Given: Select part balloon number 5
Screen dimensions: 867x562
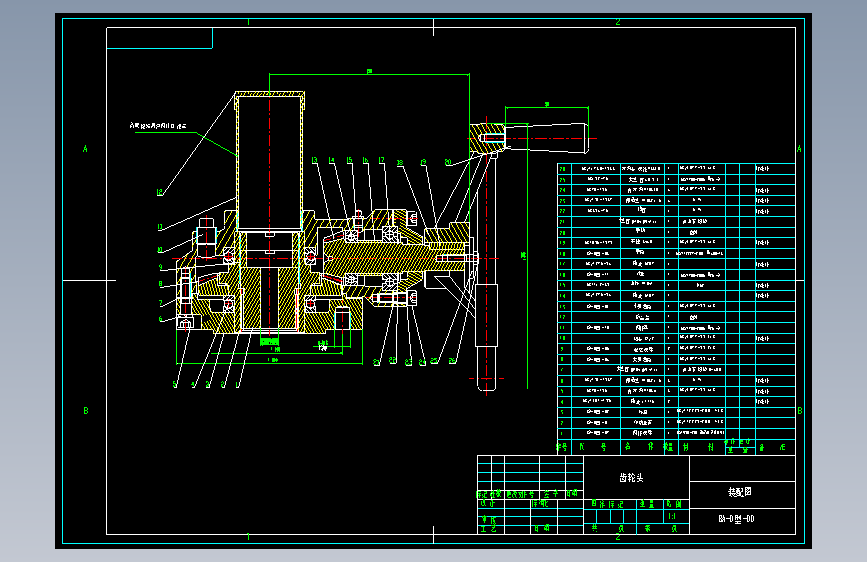Looking at the screenshot, I should (175, 384).
